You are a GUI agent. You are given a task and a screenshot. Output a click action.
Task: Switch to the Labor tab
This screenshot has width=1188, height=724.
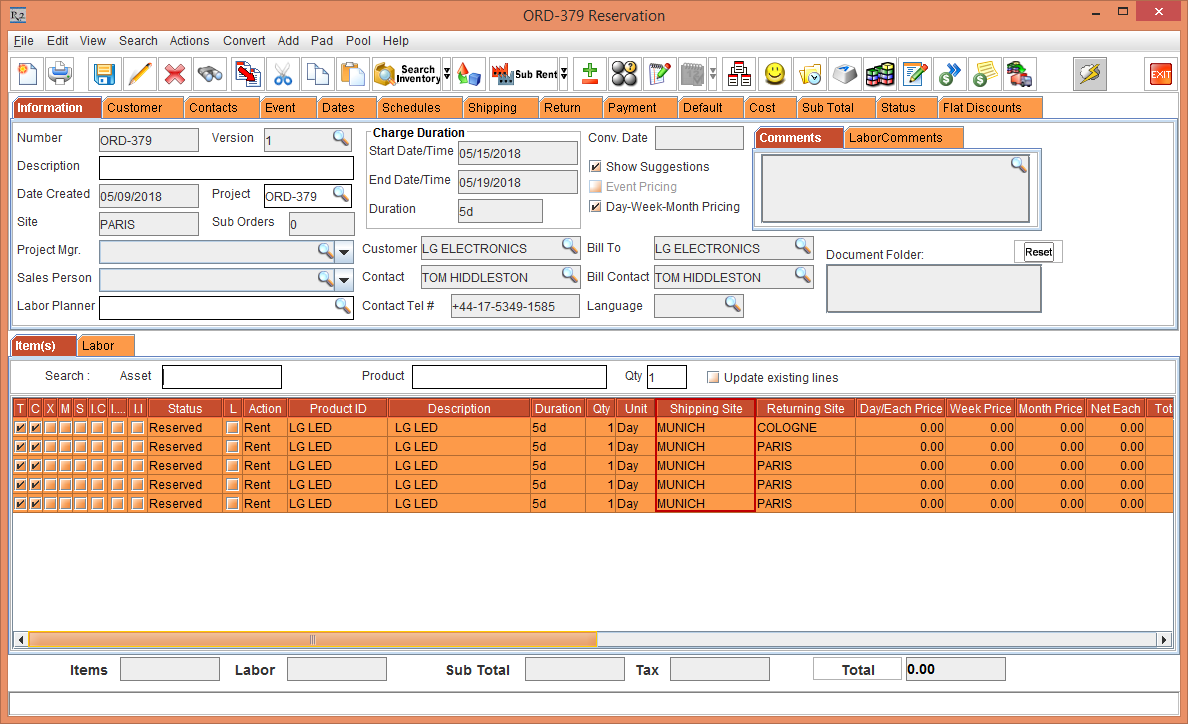(98, 346)
